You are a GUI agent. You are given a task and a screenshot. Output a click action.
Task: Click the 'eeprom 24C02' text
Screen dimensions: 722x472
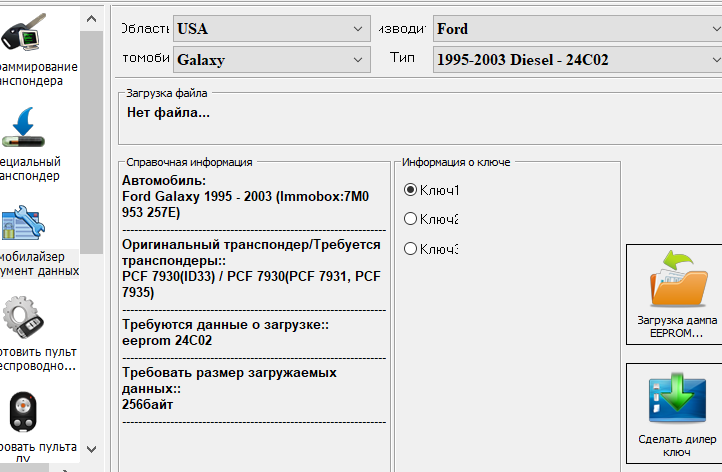[167, 340]
